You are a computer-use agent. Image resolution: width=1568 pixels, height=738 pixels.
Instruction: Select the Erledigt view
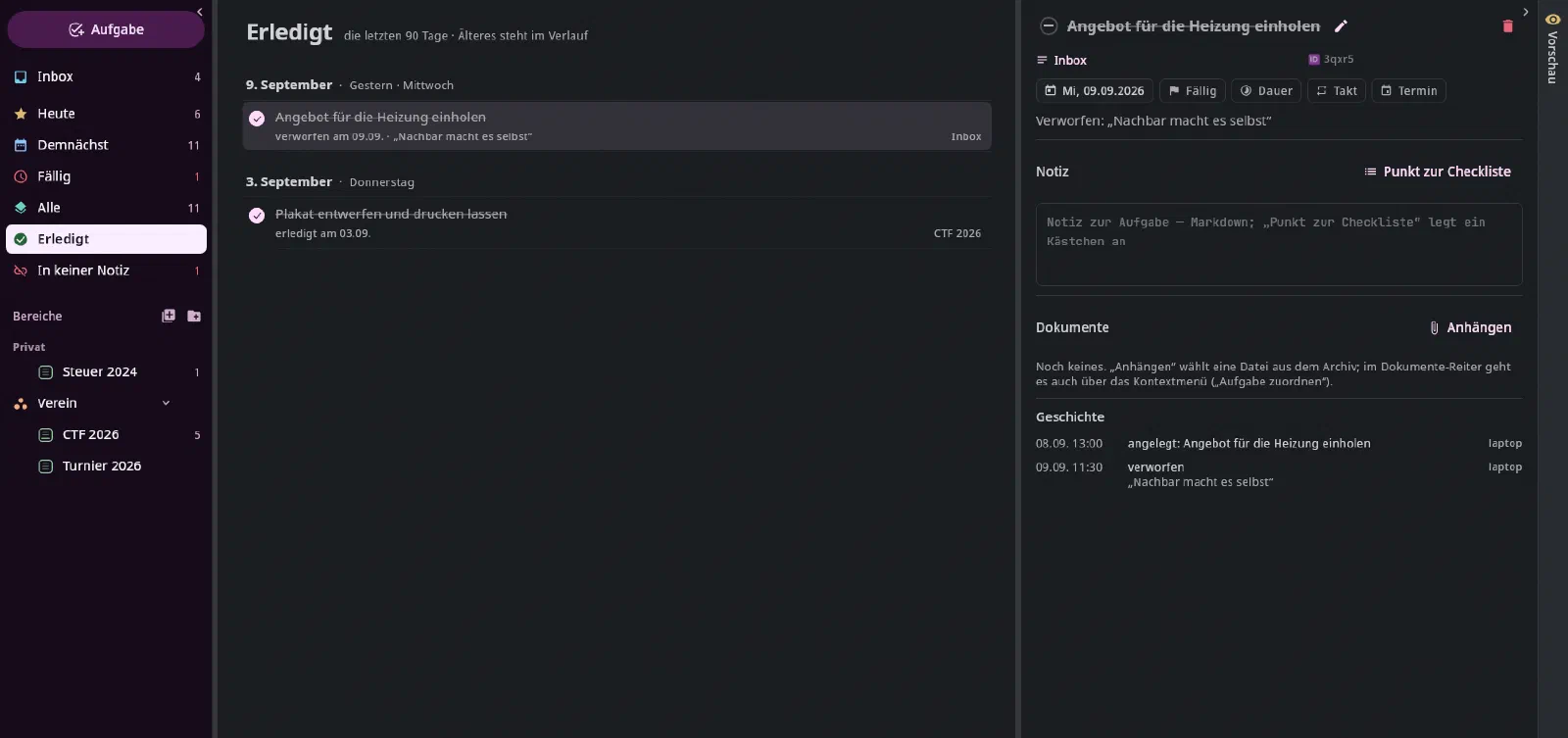(106, 239)
